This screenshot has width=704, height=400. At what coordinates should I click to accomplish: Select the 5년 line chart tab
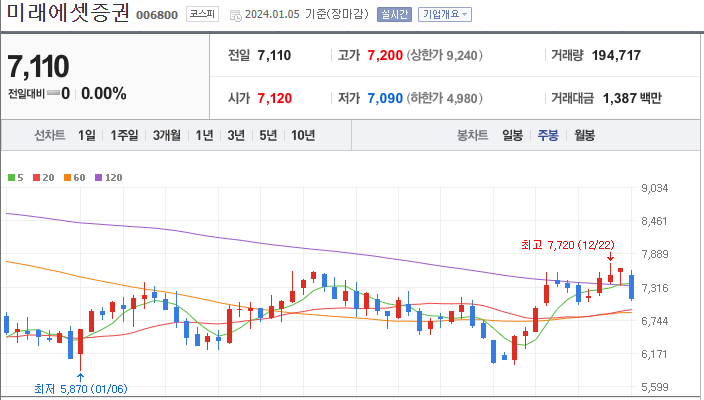pos(268,135)
